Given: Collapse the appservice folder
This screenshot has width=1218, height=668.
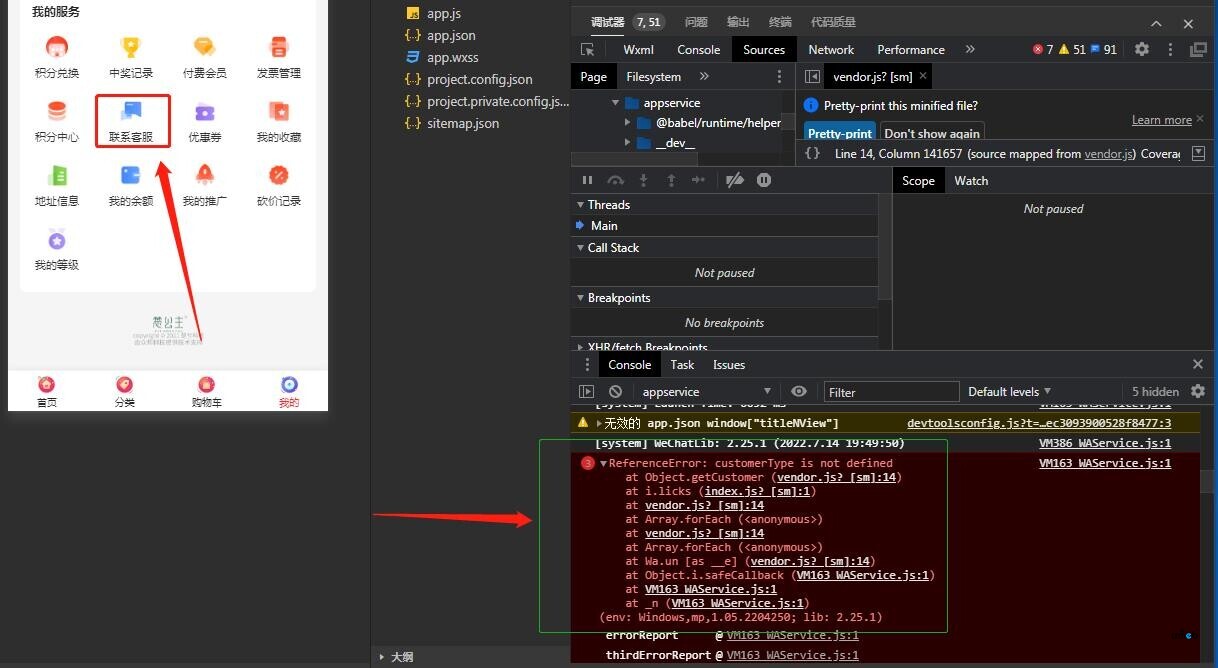Looking at the screenshot, I should pos(616,103).
